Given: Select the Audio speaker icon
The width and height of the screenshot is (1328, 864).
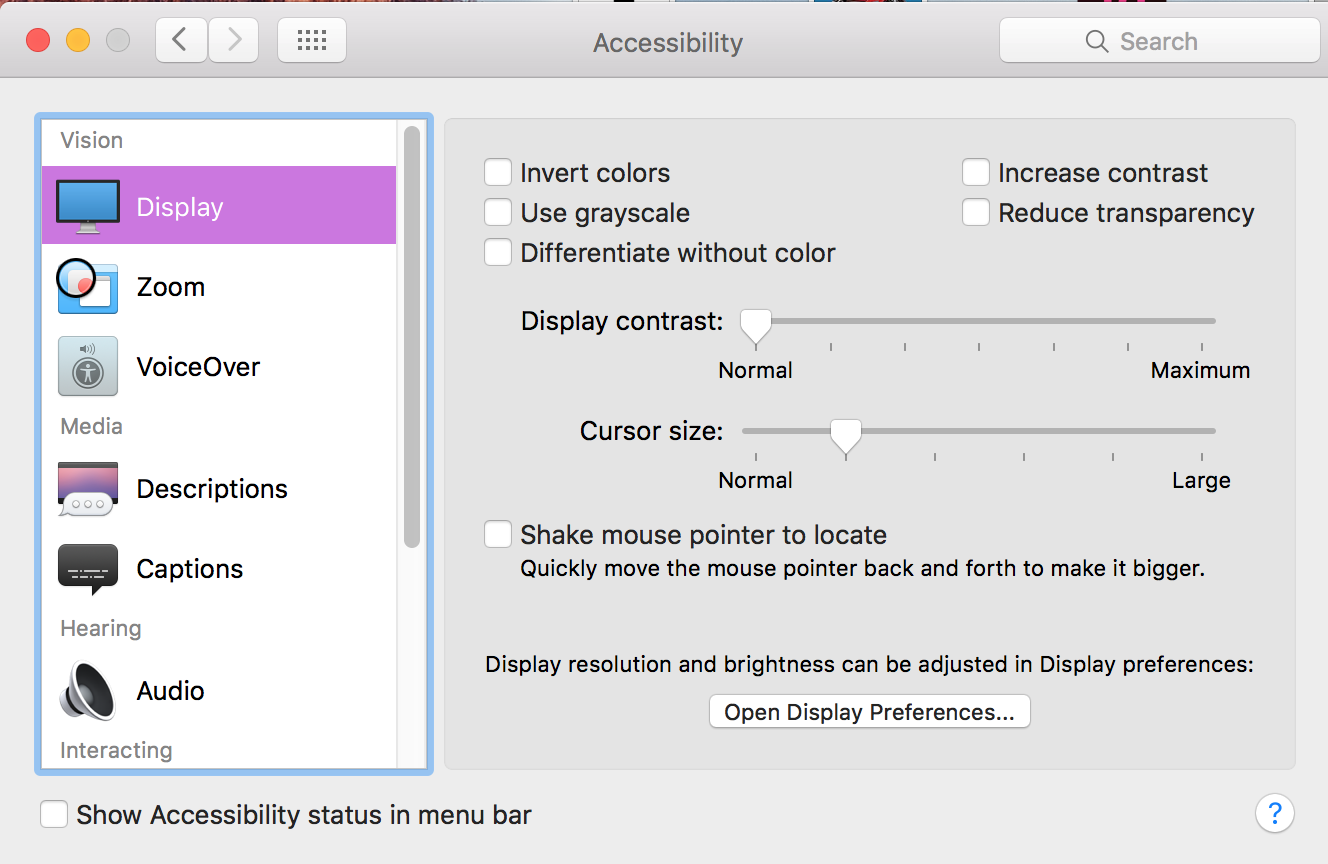Looking at the screenshot, I should pos(88,691).
